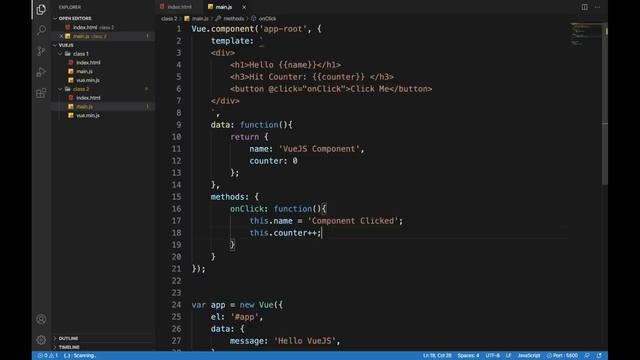The width and height of the screenshot is (640, 360).
Task: Click line number 1 in gutter
Action: click(x=178, y=29)
